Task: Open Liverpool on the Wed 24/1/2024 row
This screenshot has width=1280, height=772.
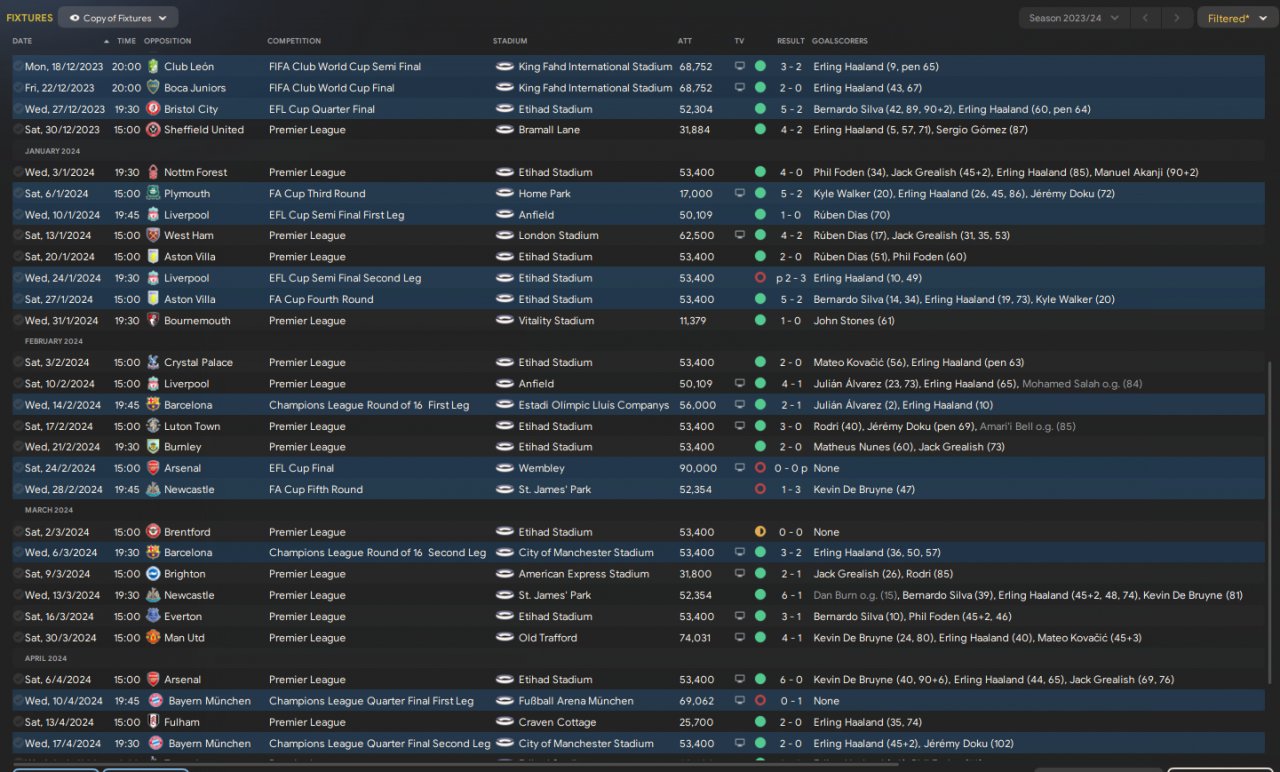Action: pyautogui.click(x=187, y=278)
